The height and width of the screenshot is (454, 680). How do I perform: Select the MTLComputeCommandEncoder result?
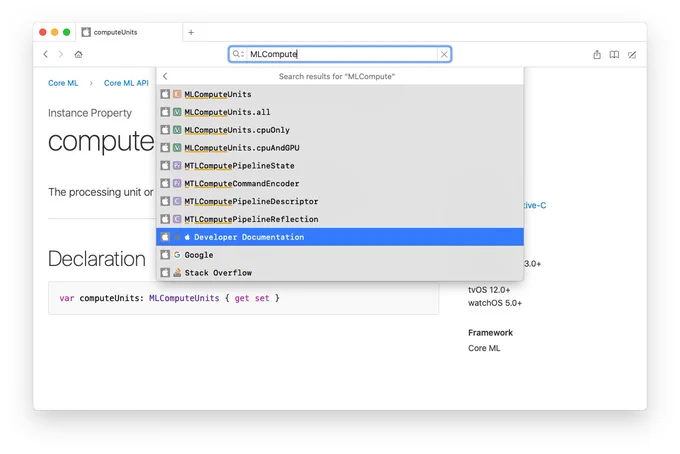point(340,183)
